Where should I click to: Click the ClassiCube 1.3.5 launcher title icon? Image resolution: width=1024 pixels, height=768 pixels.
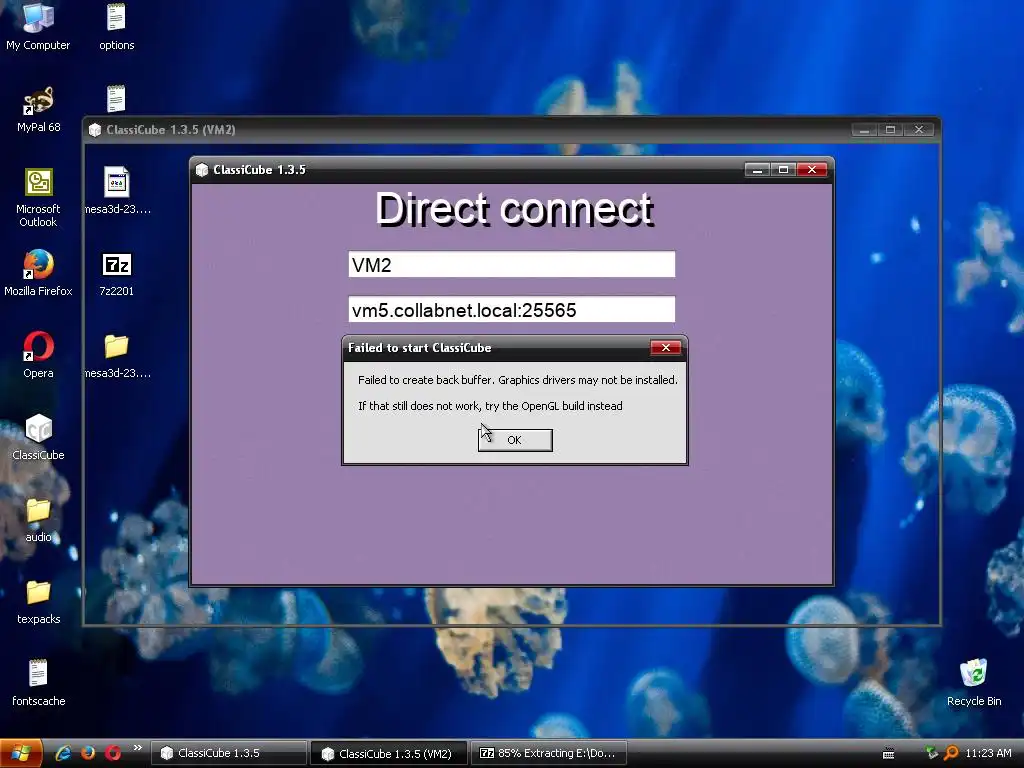point(202,170)
